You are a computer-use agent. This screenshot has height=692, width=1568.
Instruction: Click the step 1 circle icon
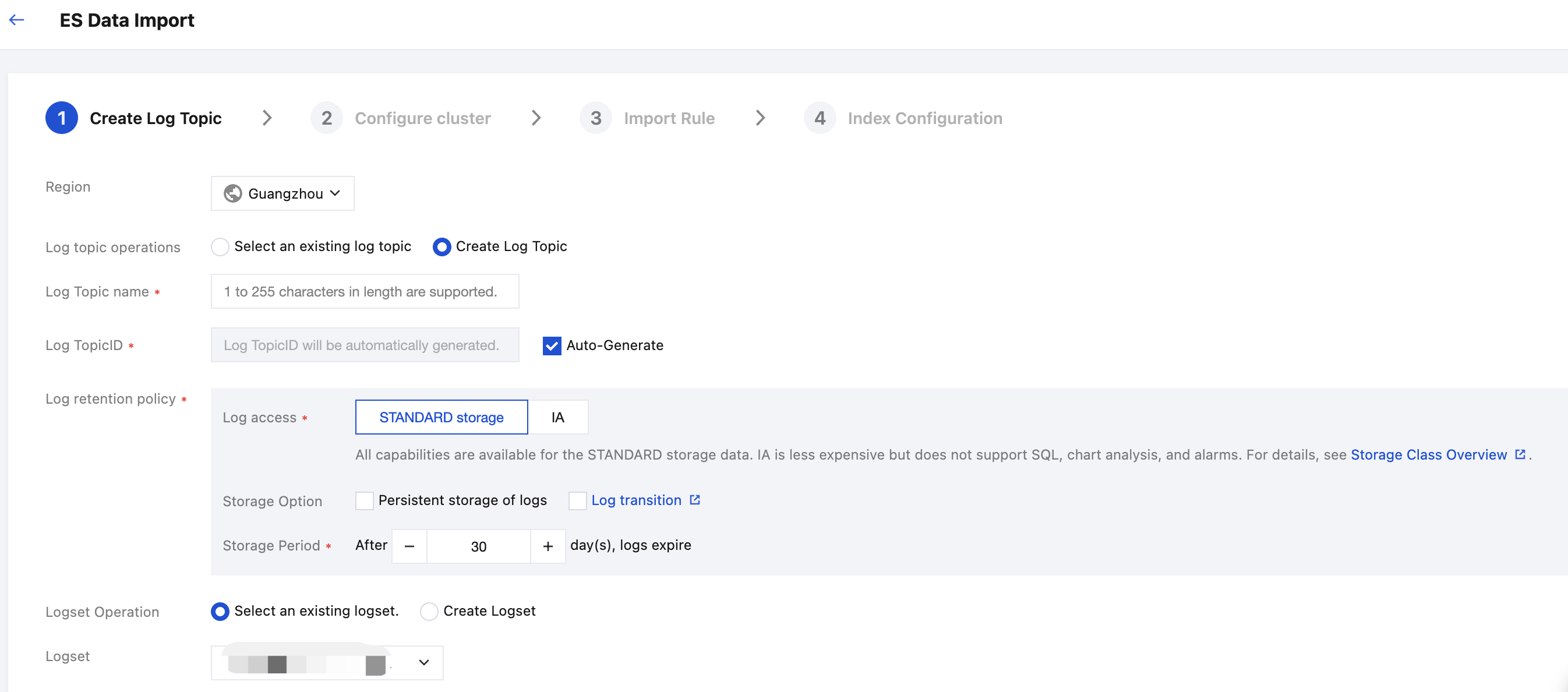tap(62, 118)
